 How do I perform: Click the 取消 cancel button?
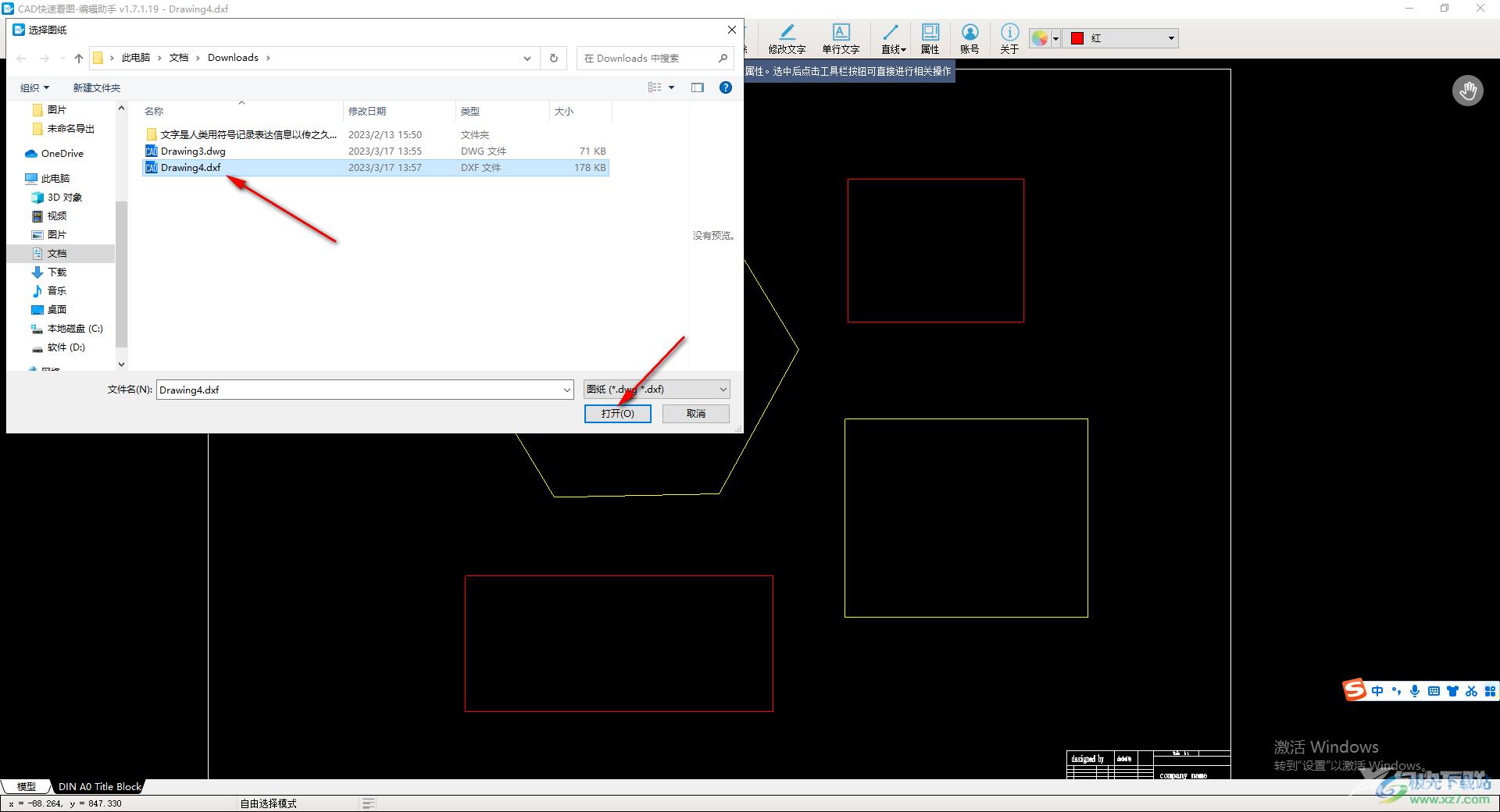696,413
